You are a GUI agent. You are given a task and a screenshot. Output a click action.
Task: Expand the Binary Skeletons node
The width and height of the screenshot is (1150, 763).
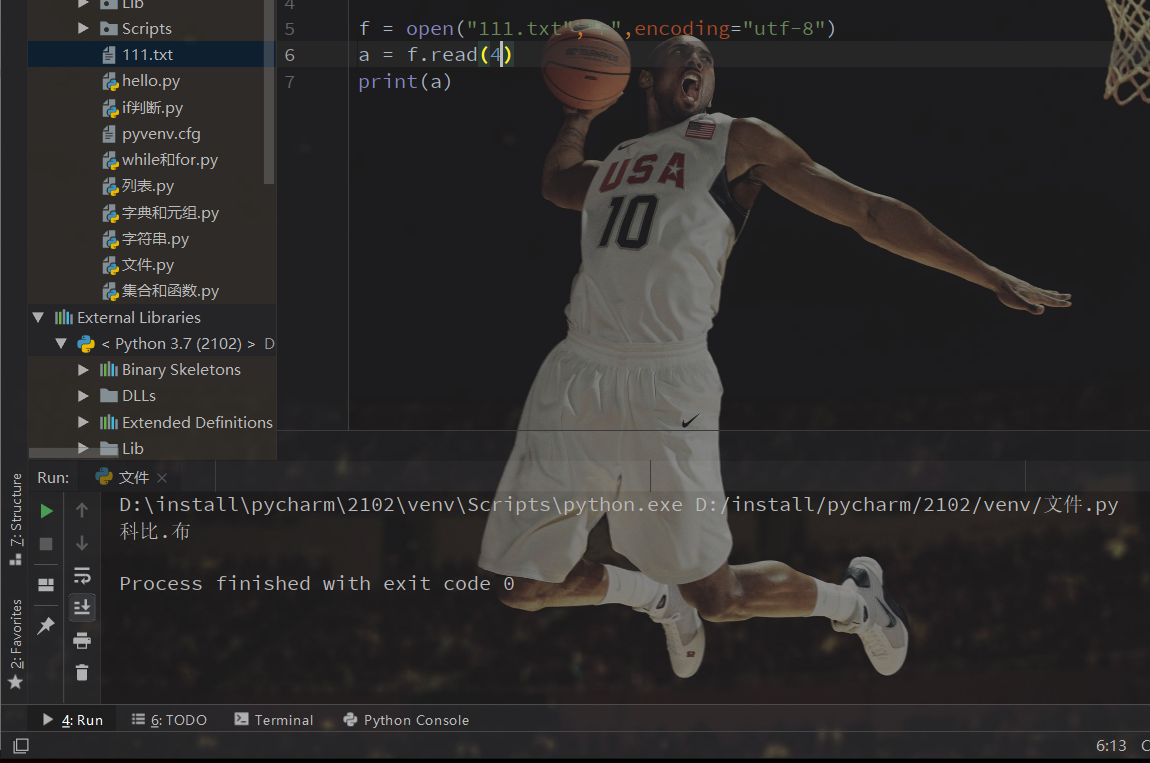pyautogui.click(x=84, y=369)
